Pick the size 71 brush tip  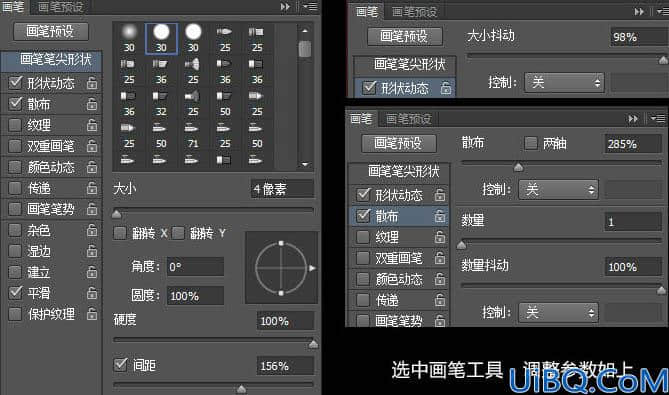pyautogui.click(x=193, y=135)
